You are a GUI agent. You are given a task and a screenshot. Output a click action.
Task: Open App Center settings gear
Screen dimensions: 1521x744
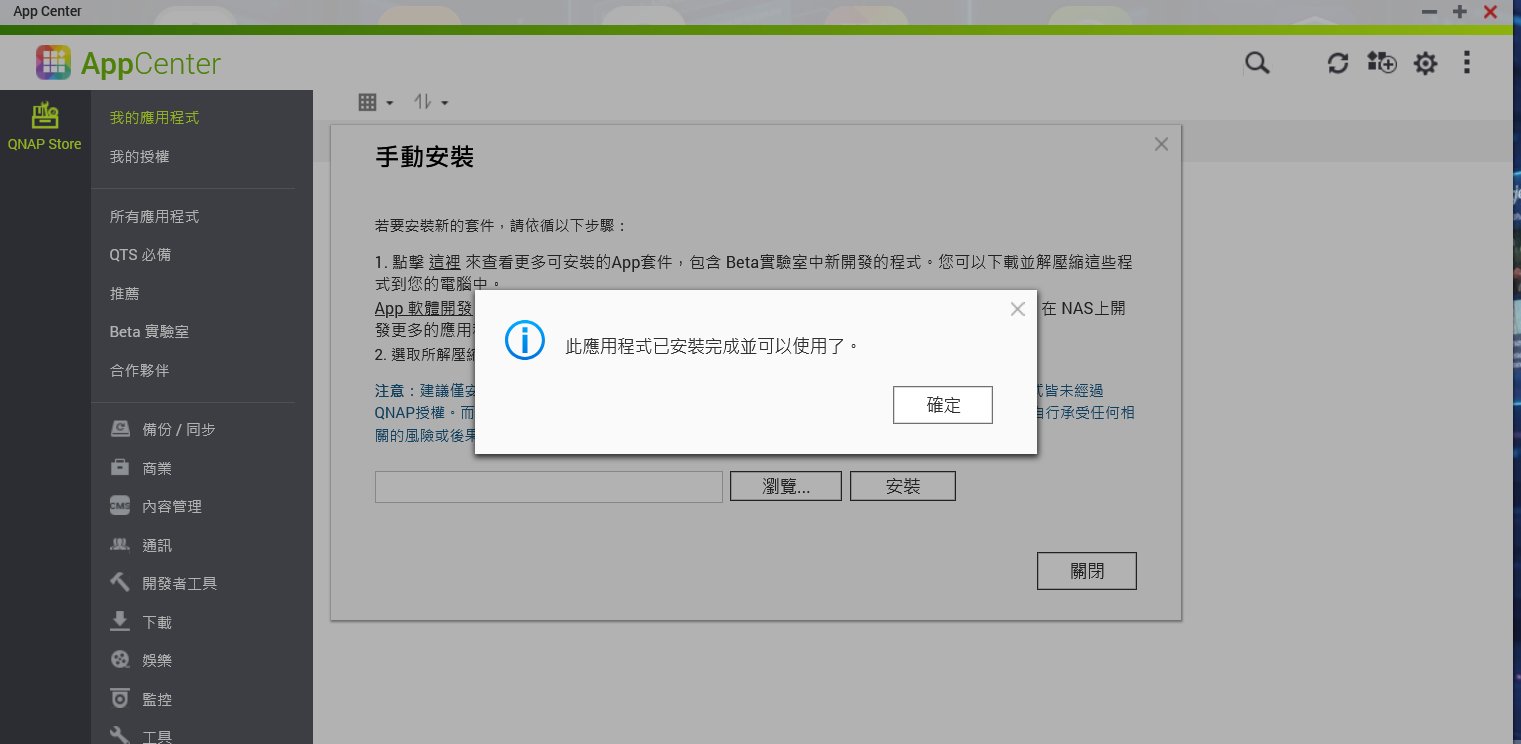click(x=1425, y=64)
